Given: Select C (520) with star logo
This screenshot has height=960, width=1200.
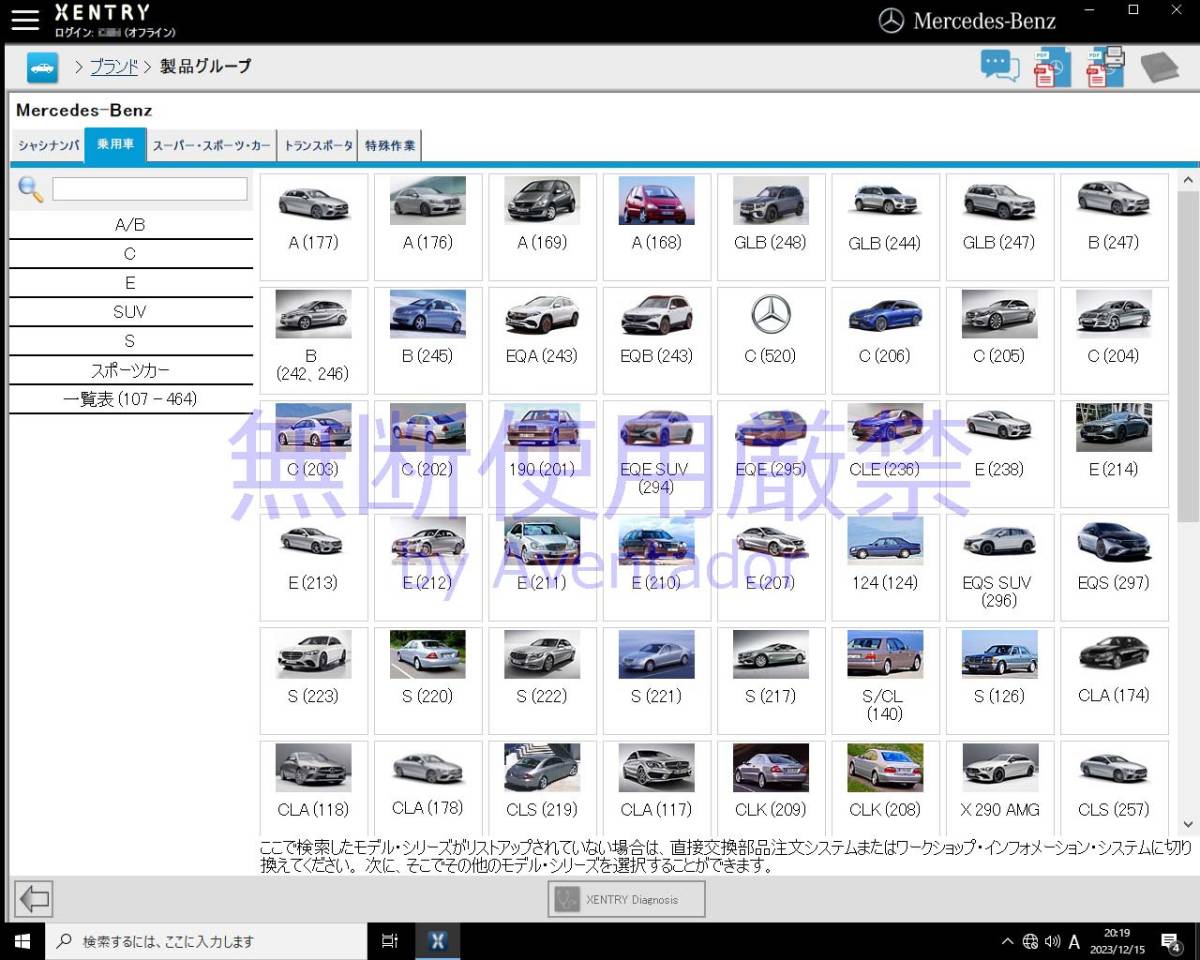Looking at the screenshot, I should click(x=771, y=340).
